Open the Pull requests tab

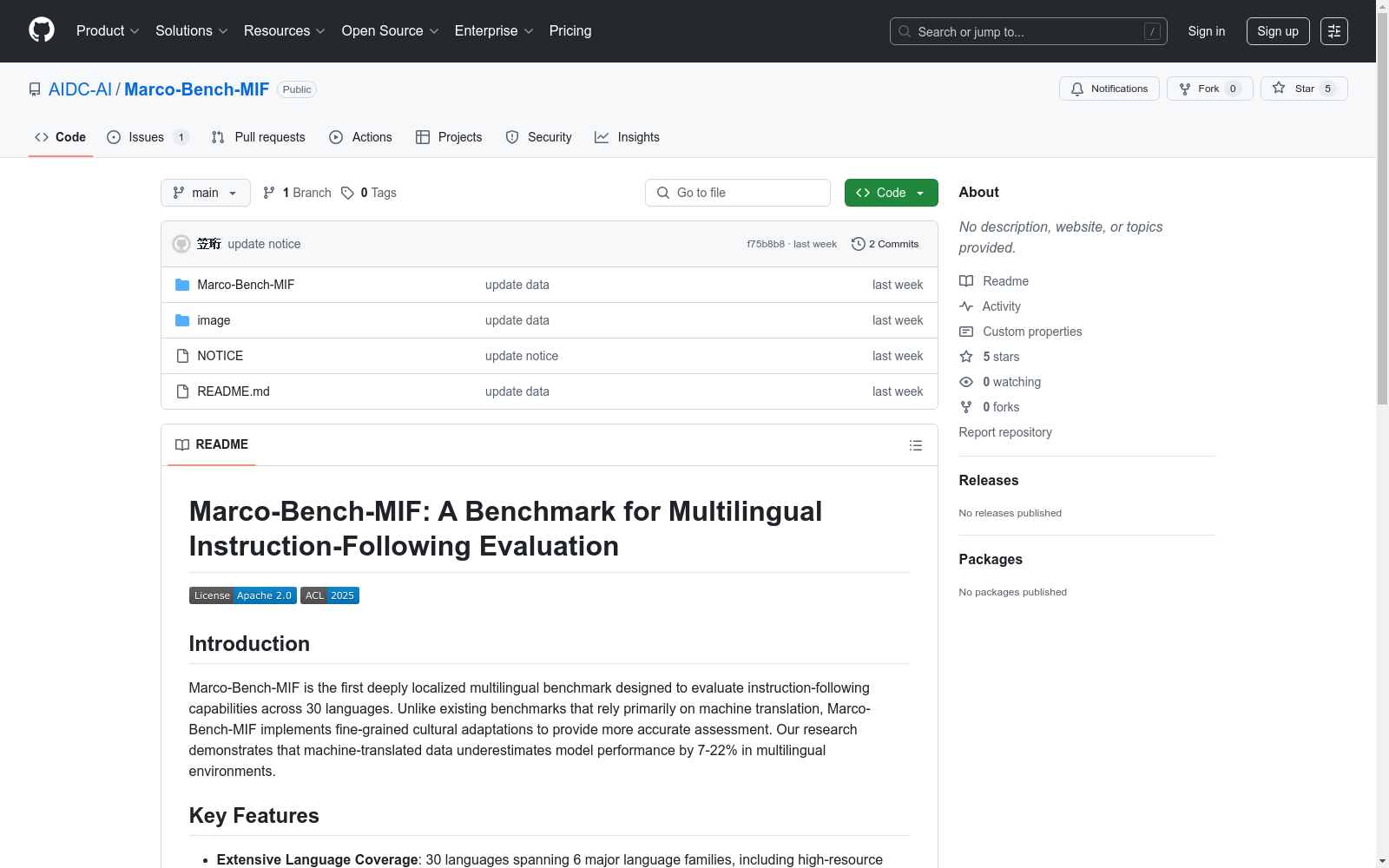click(259, 137)
